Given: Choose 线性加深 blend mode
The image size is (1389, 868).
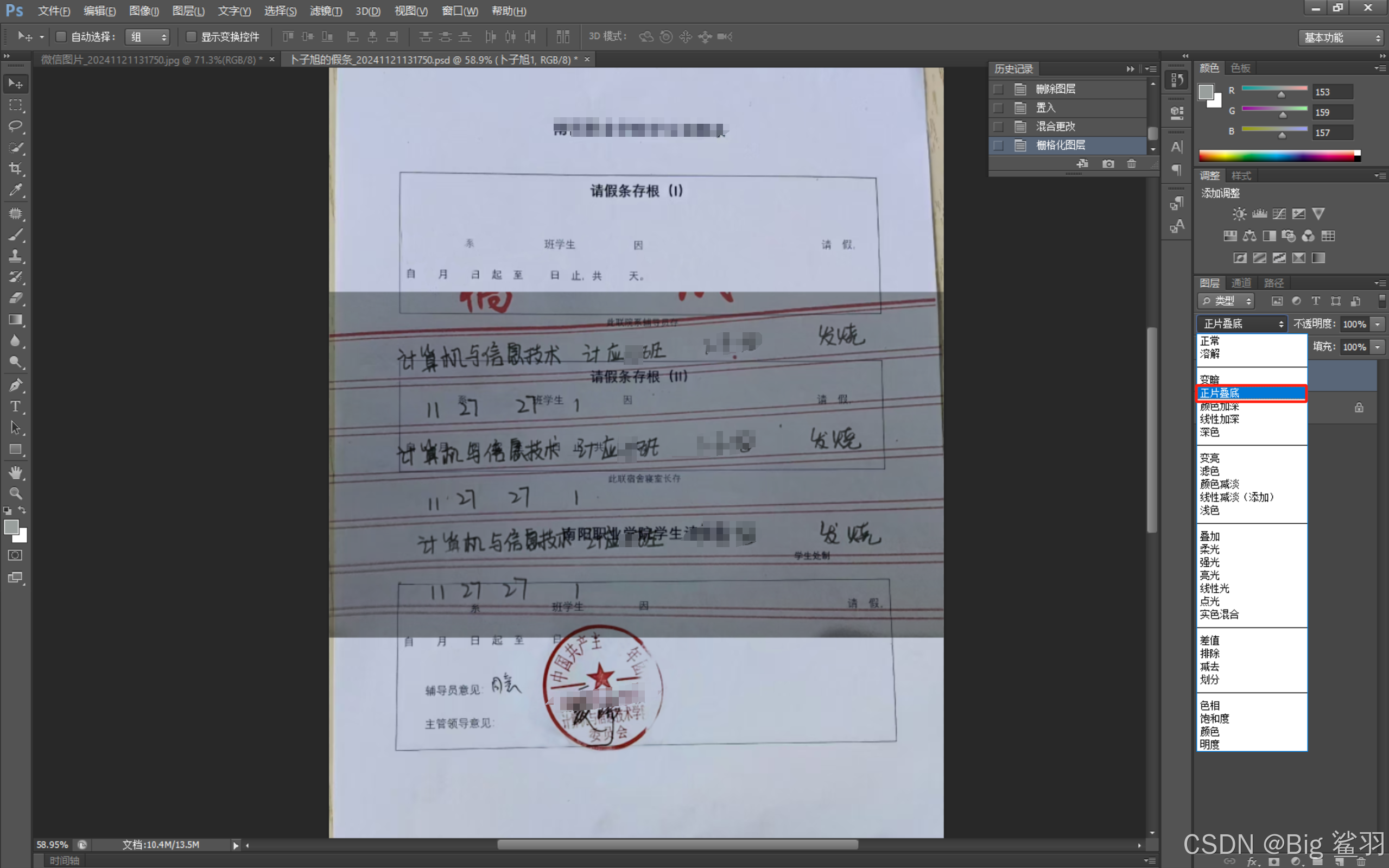Looking at the screenshot, I should [x=1219, y=419].
